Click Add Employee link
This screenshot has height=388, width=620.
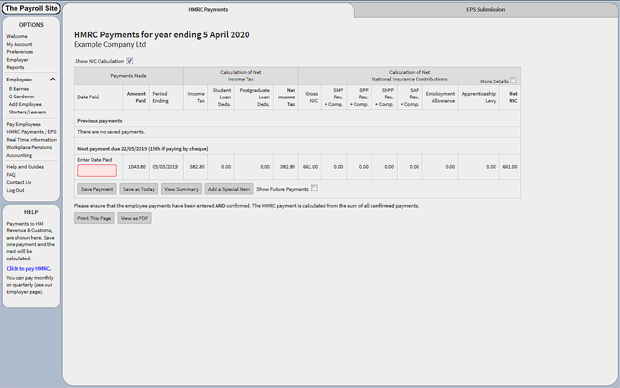[25, 104]
